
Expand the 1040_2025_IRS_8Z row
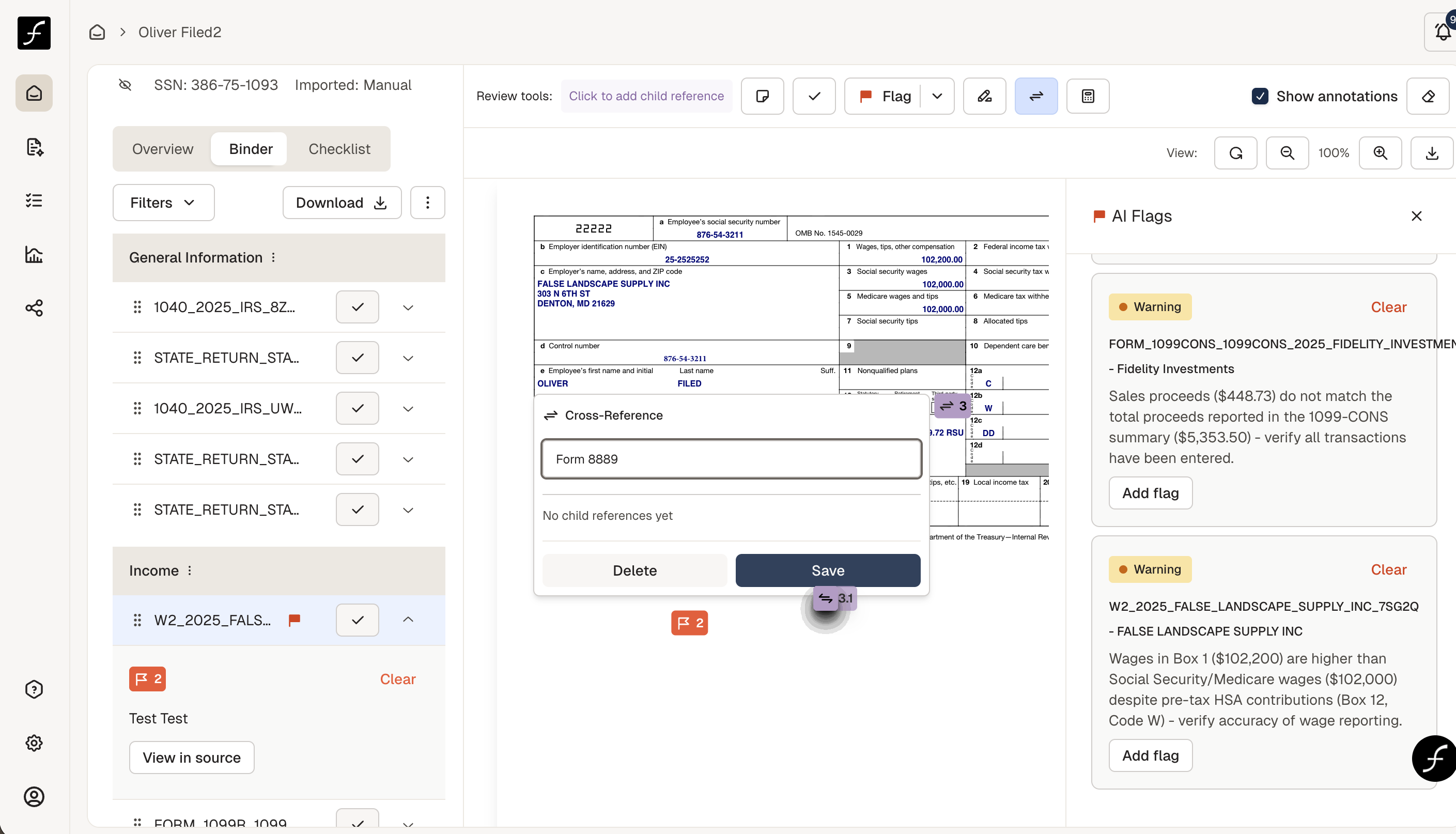tap(408, 307)
